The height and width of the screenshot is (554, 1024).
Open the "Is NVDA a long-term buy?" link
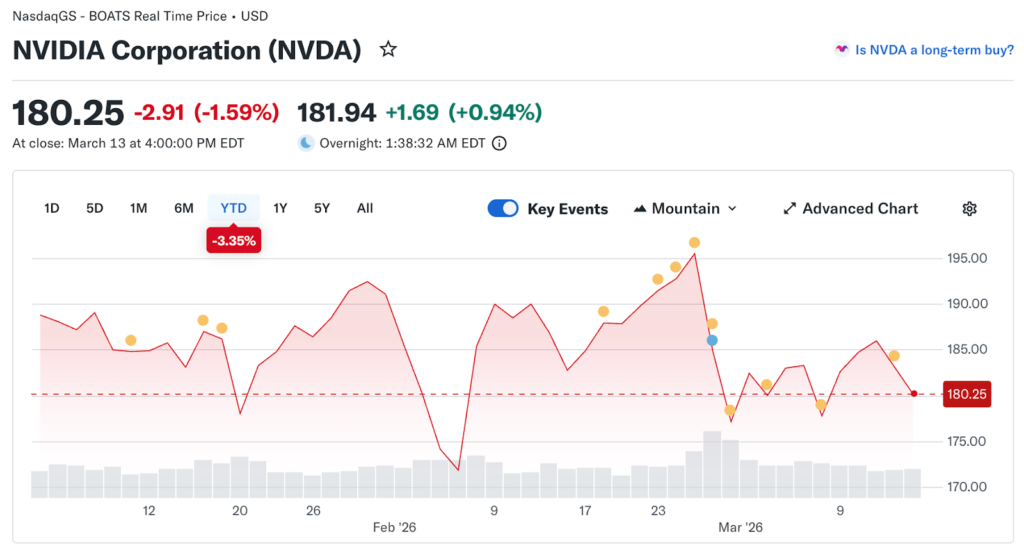tap(934, 50)
